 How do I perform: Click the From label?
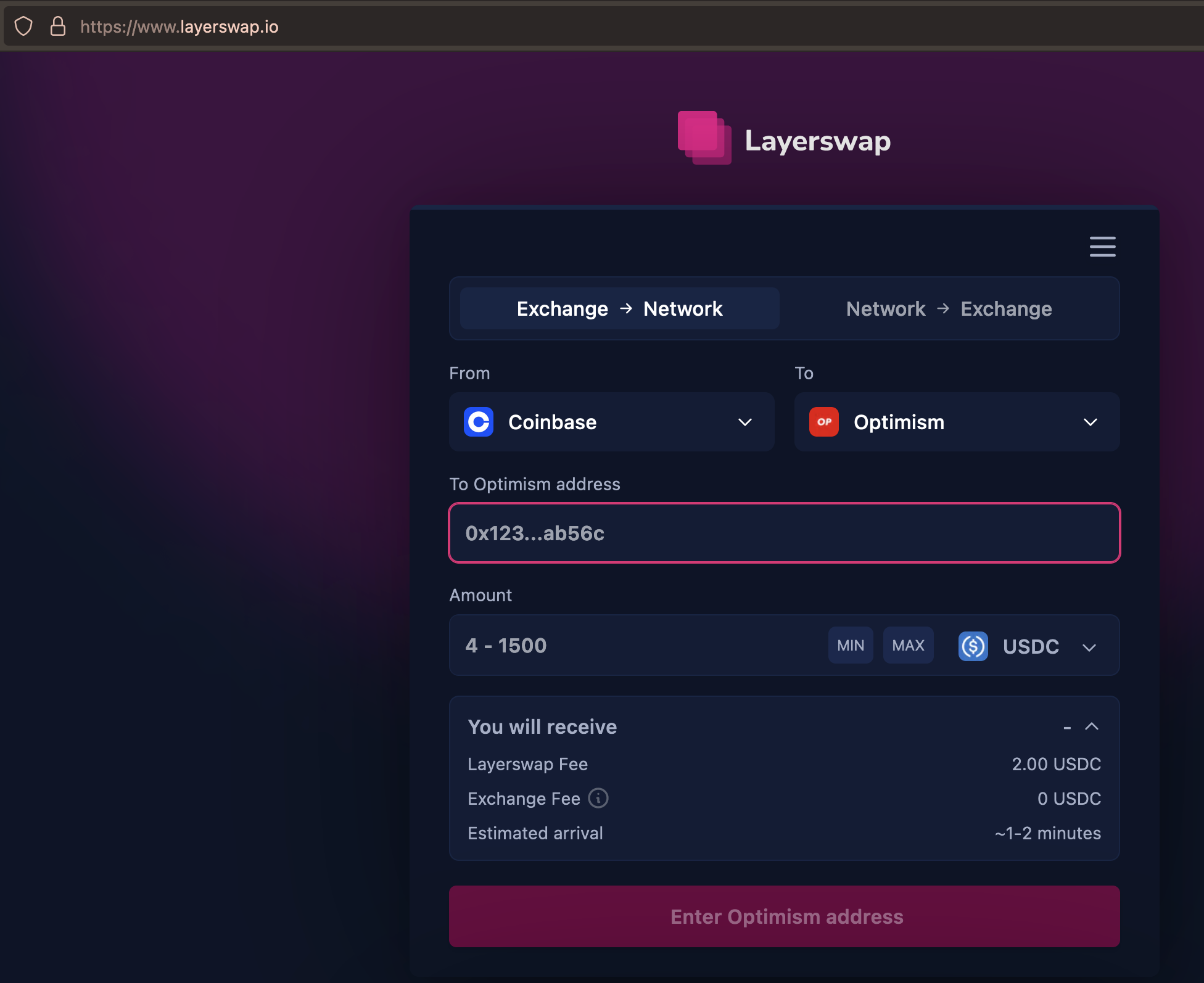(x=469, y=373)
